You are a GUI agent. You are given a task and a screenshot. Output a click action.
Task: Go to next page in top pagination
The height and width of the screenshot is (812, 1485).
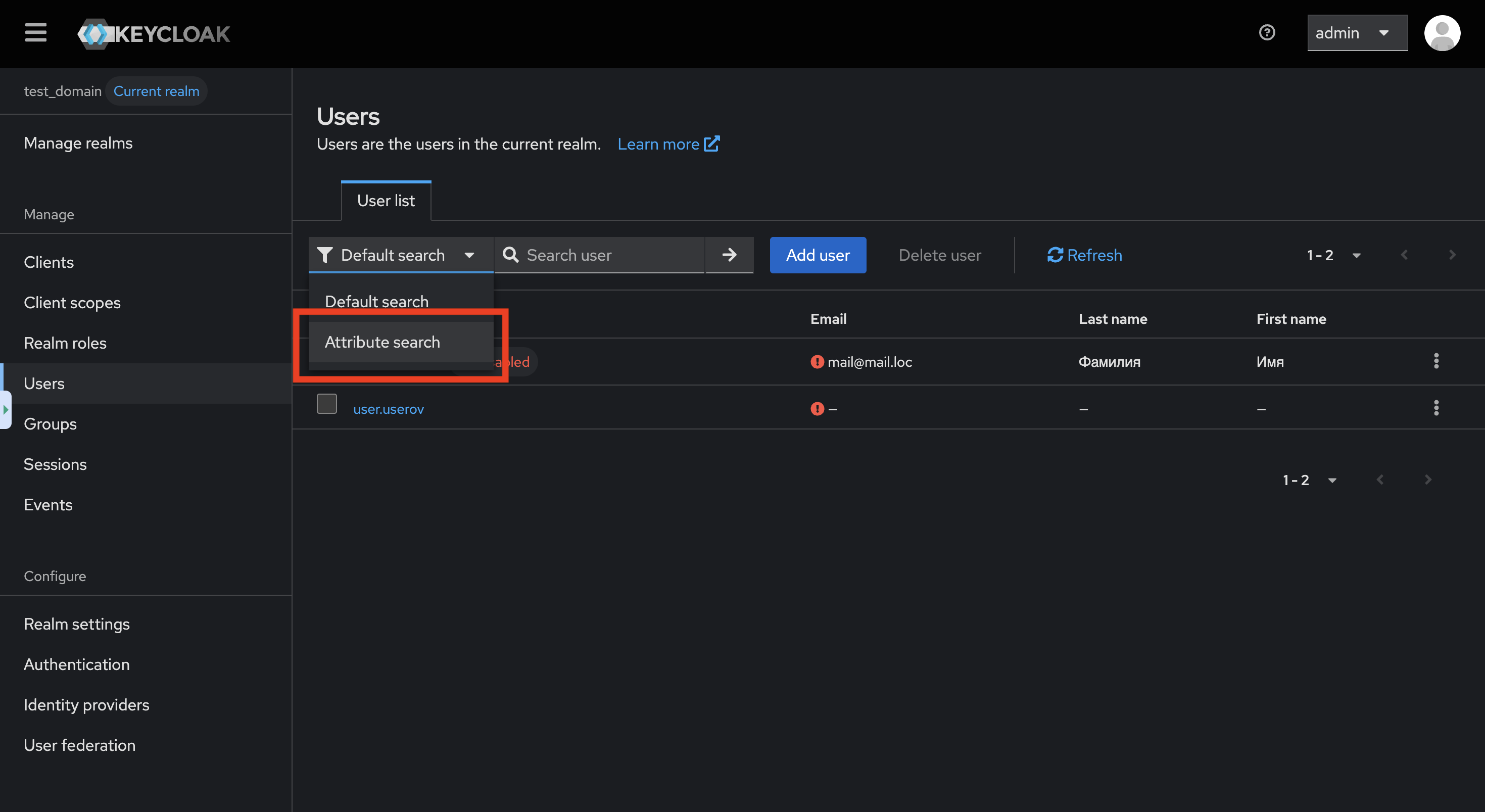click(1452, 255)
